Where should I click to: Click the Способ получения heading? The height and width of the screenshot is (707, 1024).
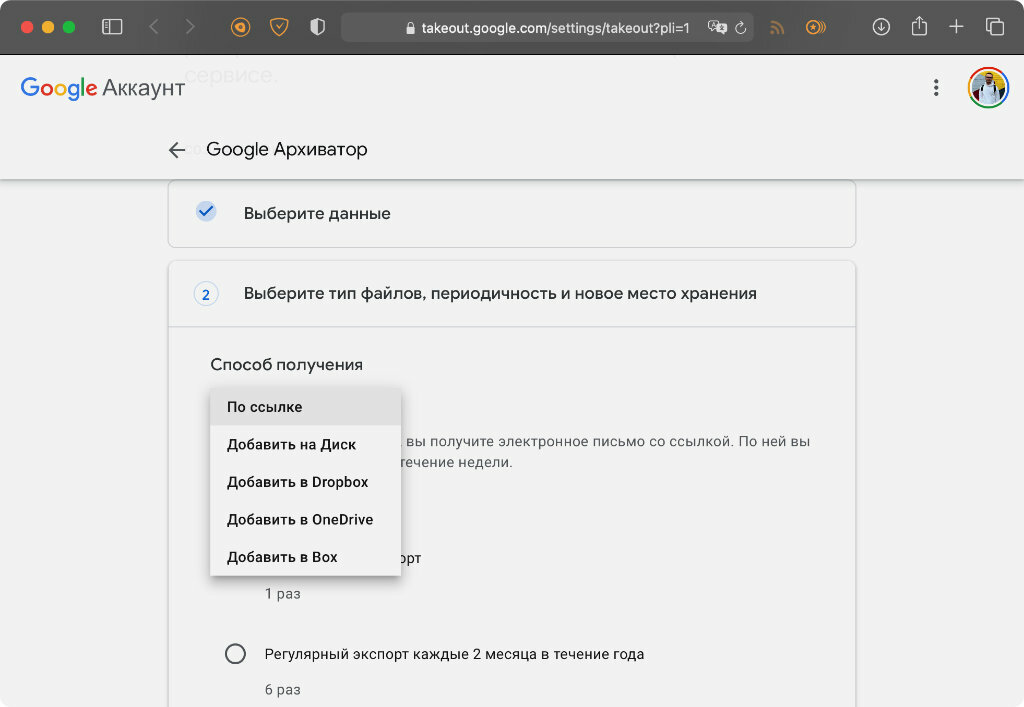(286, 364)
